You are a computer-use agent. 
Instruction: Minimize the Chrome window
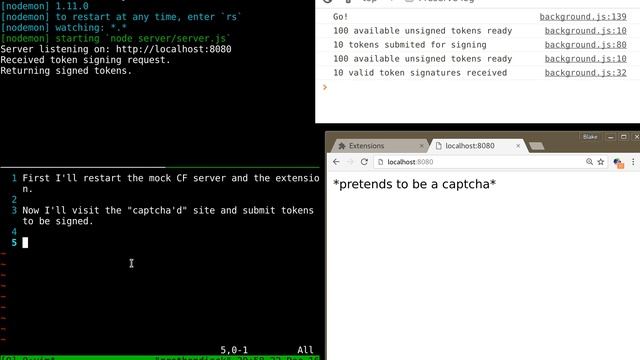coord(611,137)
